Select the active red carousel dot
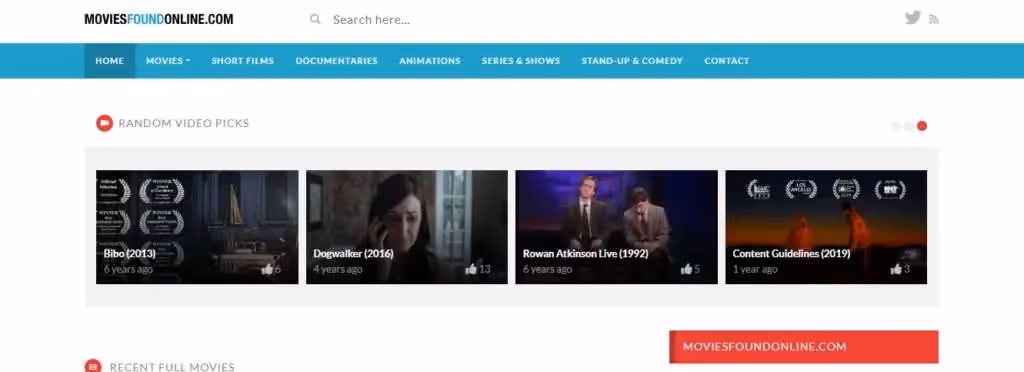 [x=921, y=126]
